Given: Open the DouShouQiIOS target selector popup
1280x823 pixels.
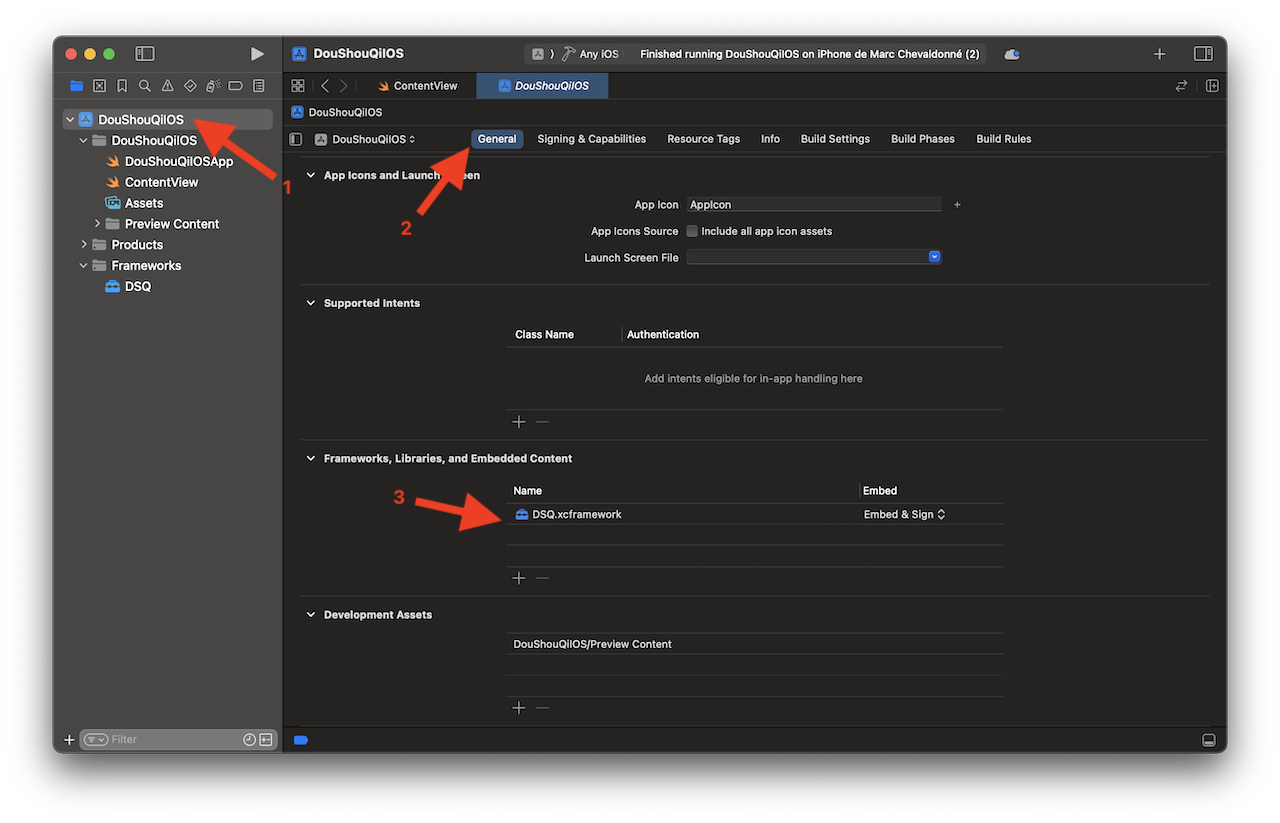Looking at the screenshot, I should pos(365,139).
